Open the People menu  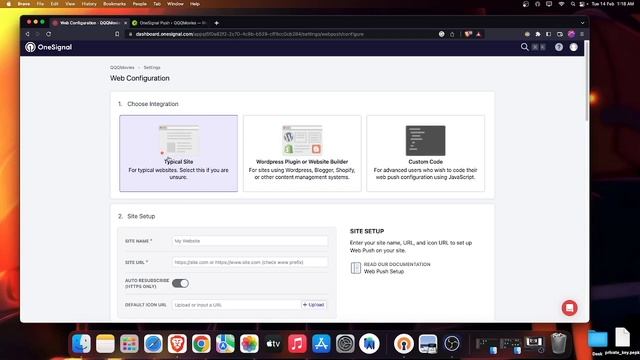(140, 4)
